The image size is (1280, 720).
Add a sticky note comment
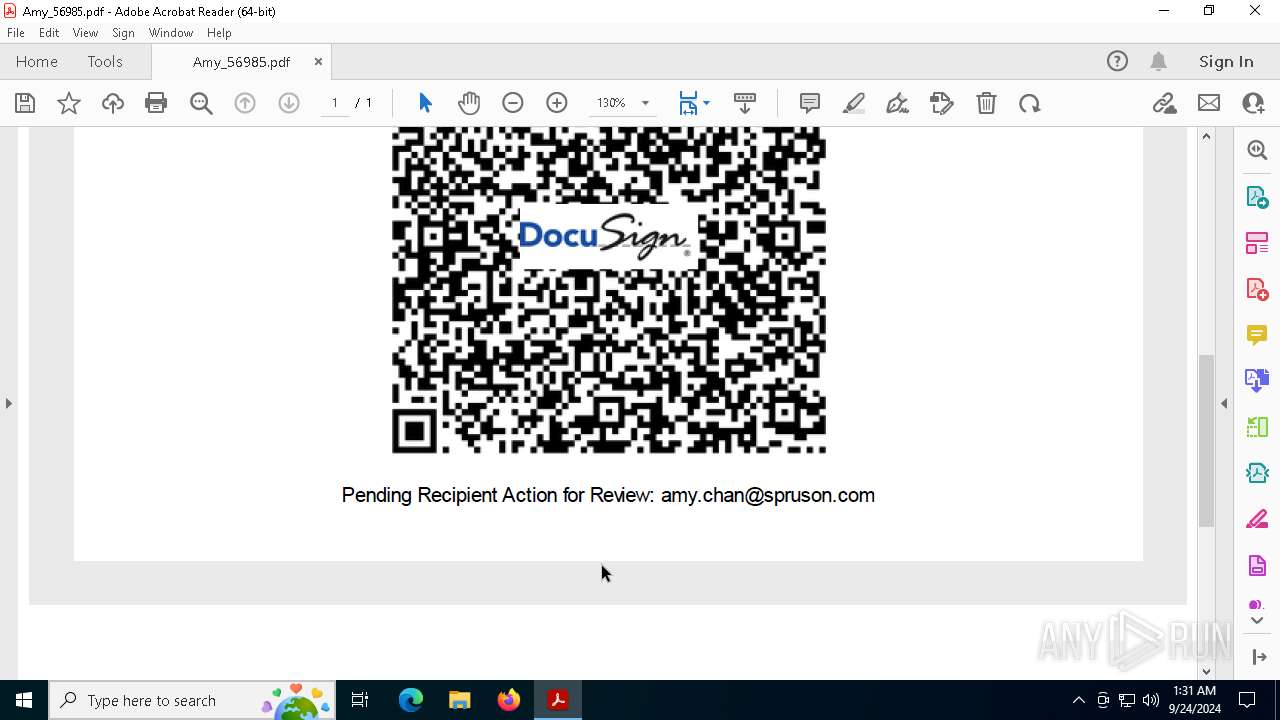[810, 103]
